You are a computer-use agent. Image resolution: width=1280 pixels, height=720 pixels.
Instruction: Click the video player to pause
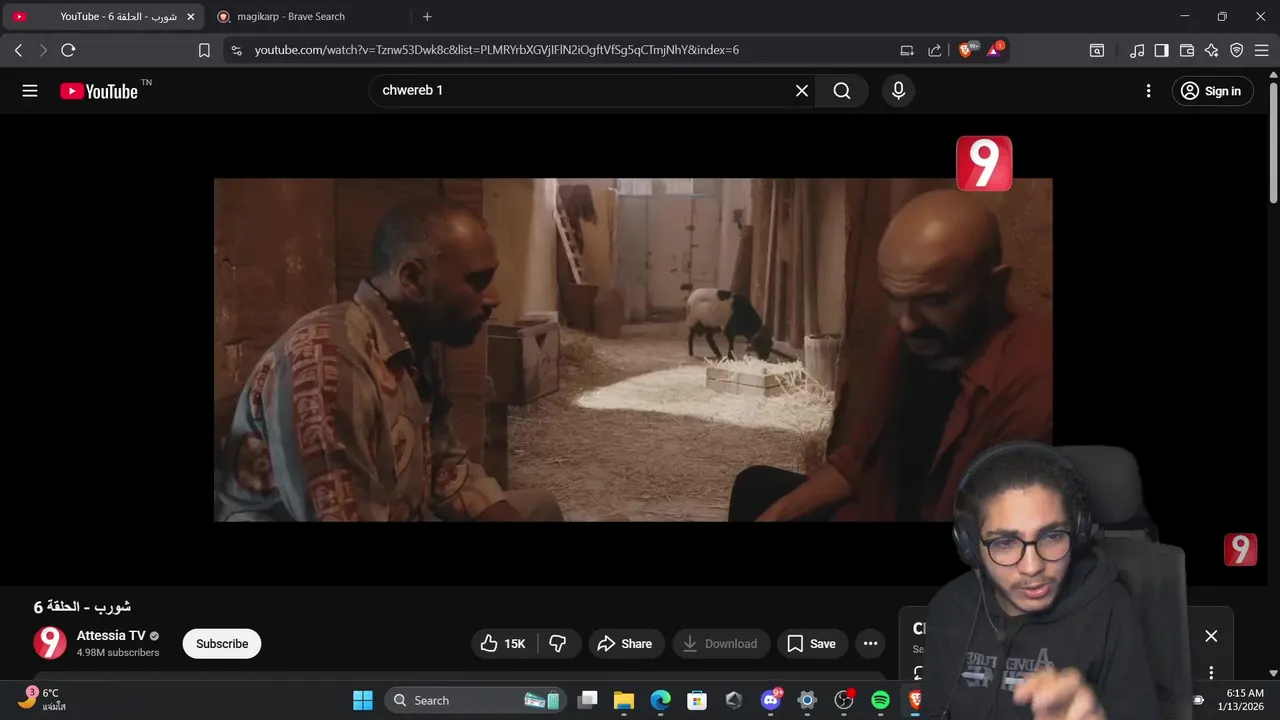point(633,350)
